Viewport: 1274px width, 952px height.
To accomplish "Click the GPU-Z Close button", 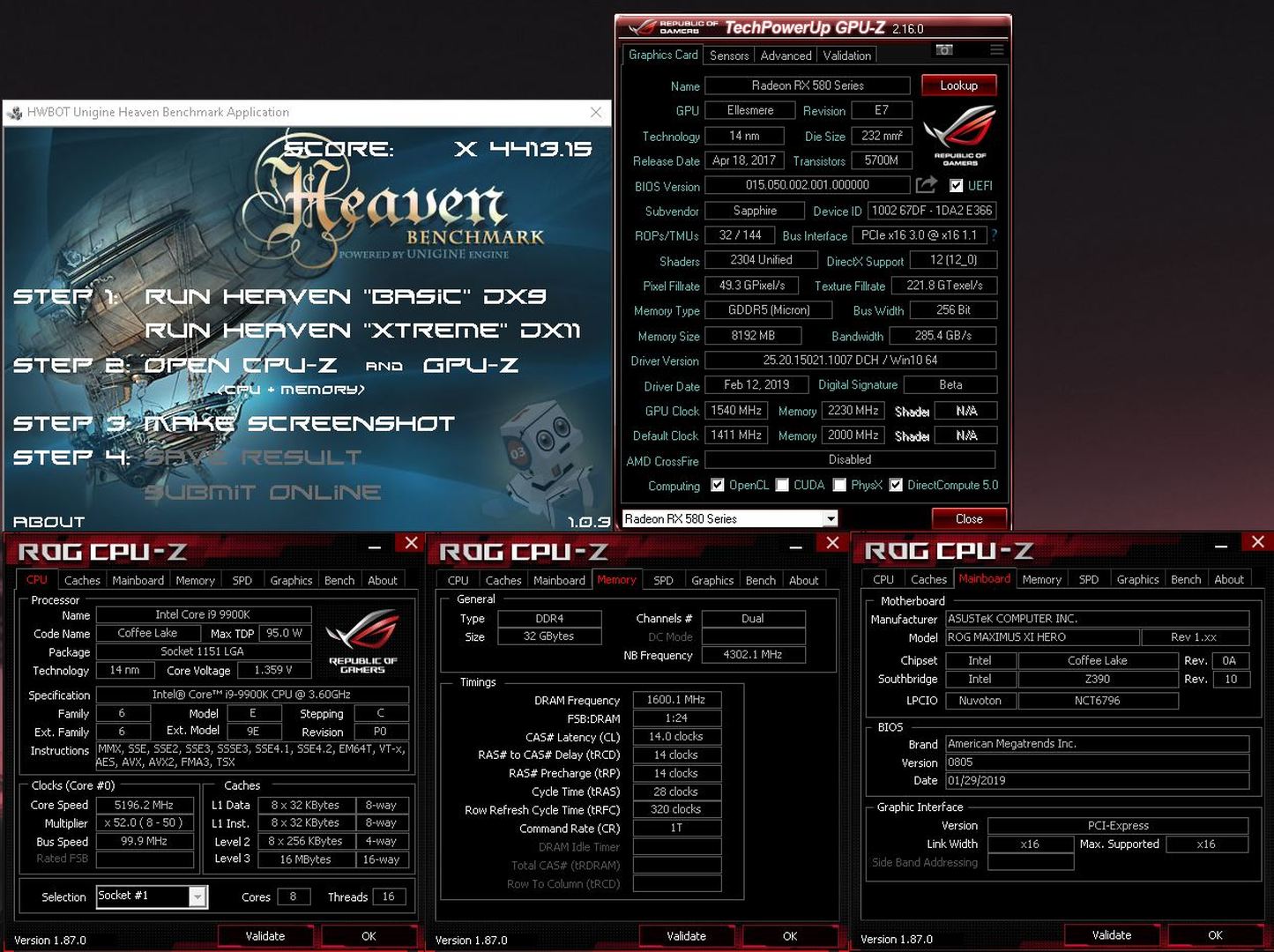I will coord(968,518).
